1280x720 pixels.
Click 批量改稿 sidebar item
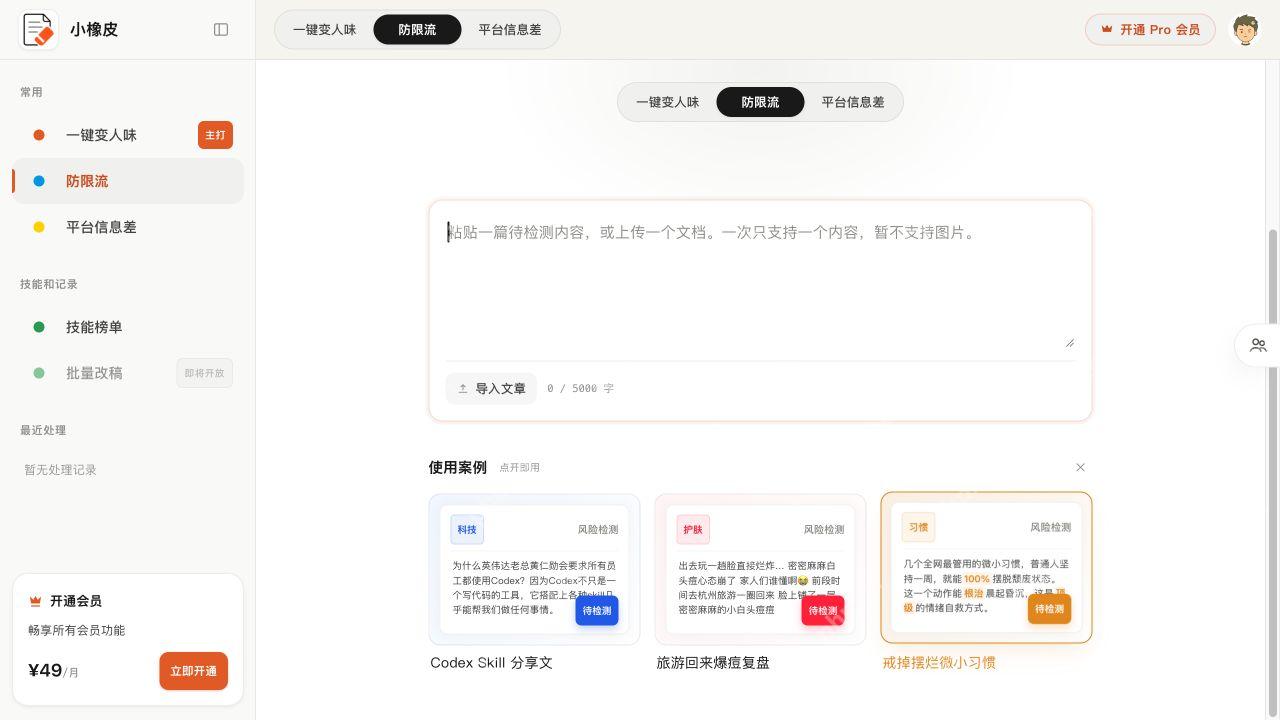click(x=128, y=373)
